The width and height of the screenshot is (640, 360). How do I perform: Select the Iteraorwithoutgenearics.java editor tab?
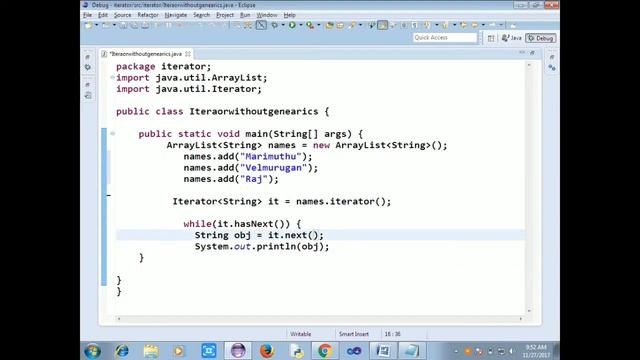tap(145, 54)
